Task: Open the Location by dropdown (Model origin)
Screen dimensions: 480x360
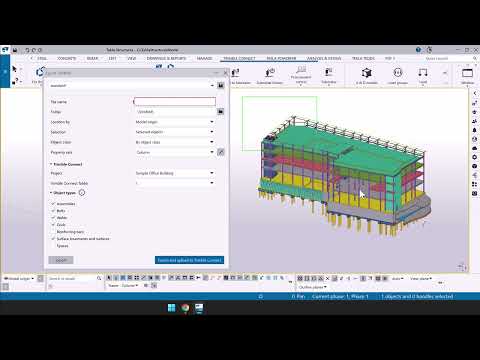Action: click(175, 122)
